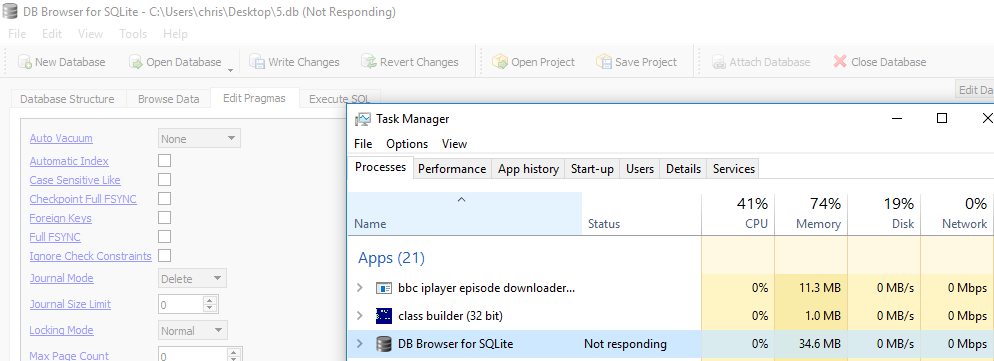
Task: Open the Performance tab in Task Manager
Action: pyautogui.click(x=452, y=169)
